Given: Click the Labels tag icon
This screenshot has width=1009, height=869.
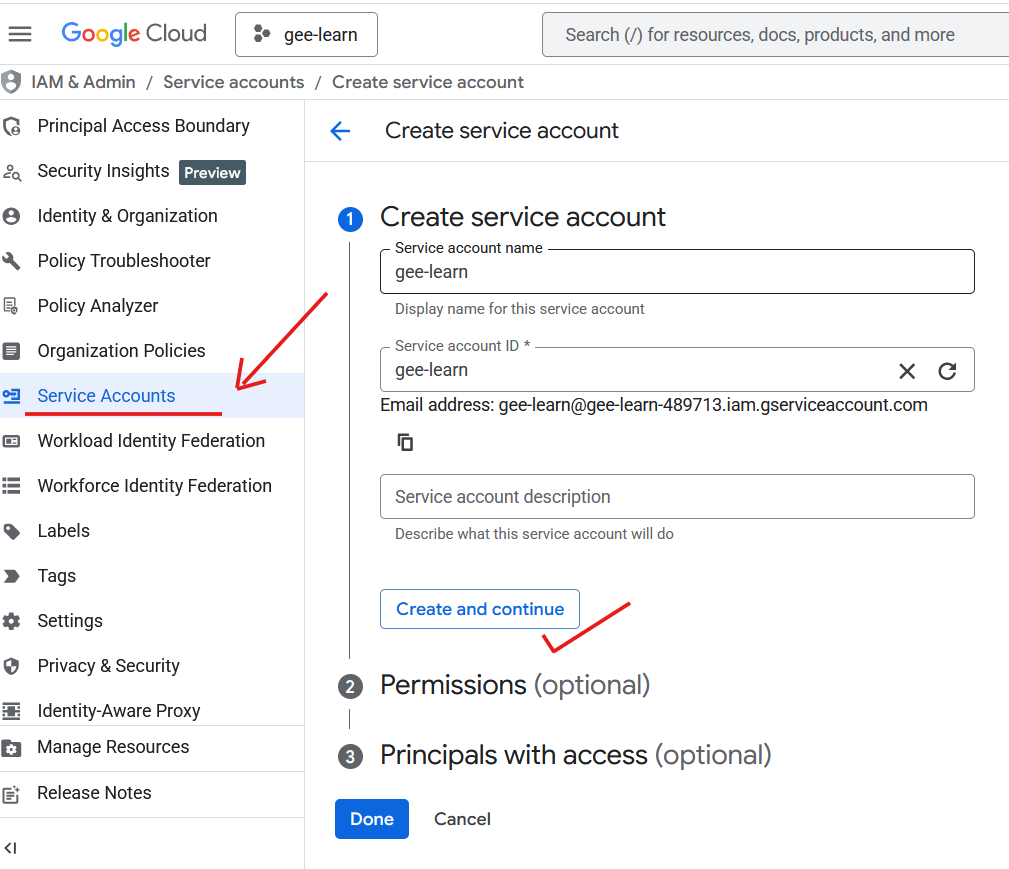Looking at the screenshot, I should pyautogui.click(x=13, y=530).
